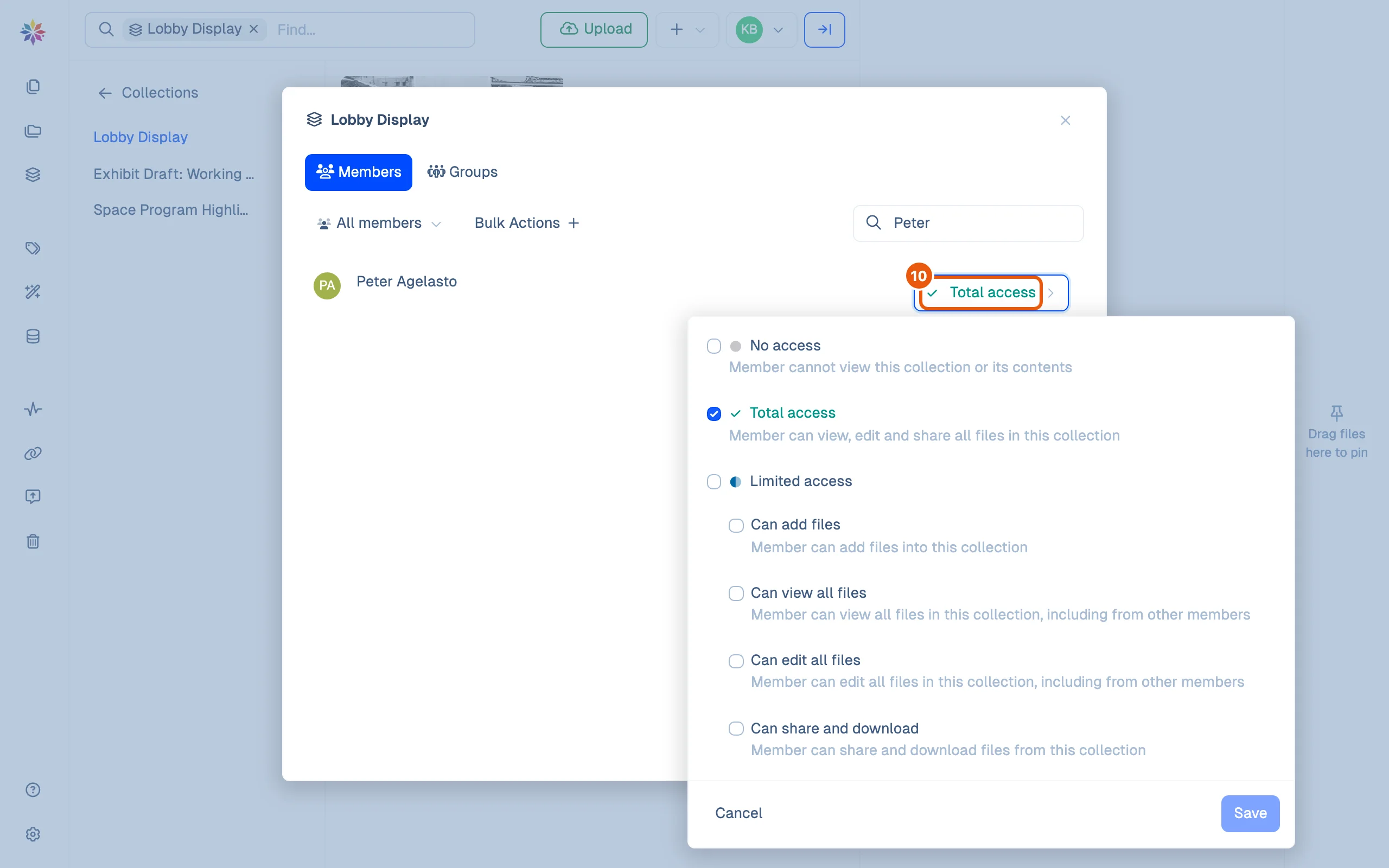
Task: Collapse the right panel with arrow icon
Action: click(x=824, y=29)
